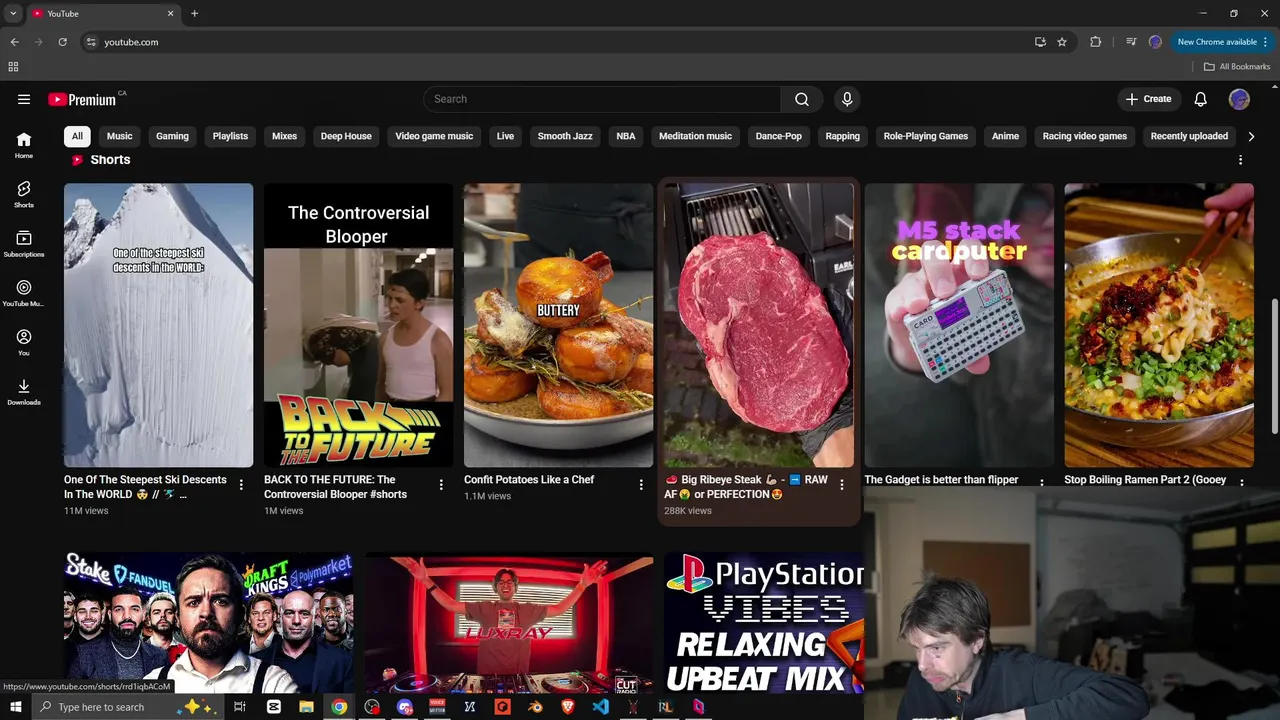This screenshot has height=720, width=1280.
Task: Click the install app icon in address bar
Action: pyautogui.click(x=1040, y=42)
